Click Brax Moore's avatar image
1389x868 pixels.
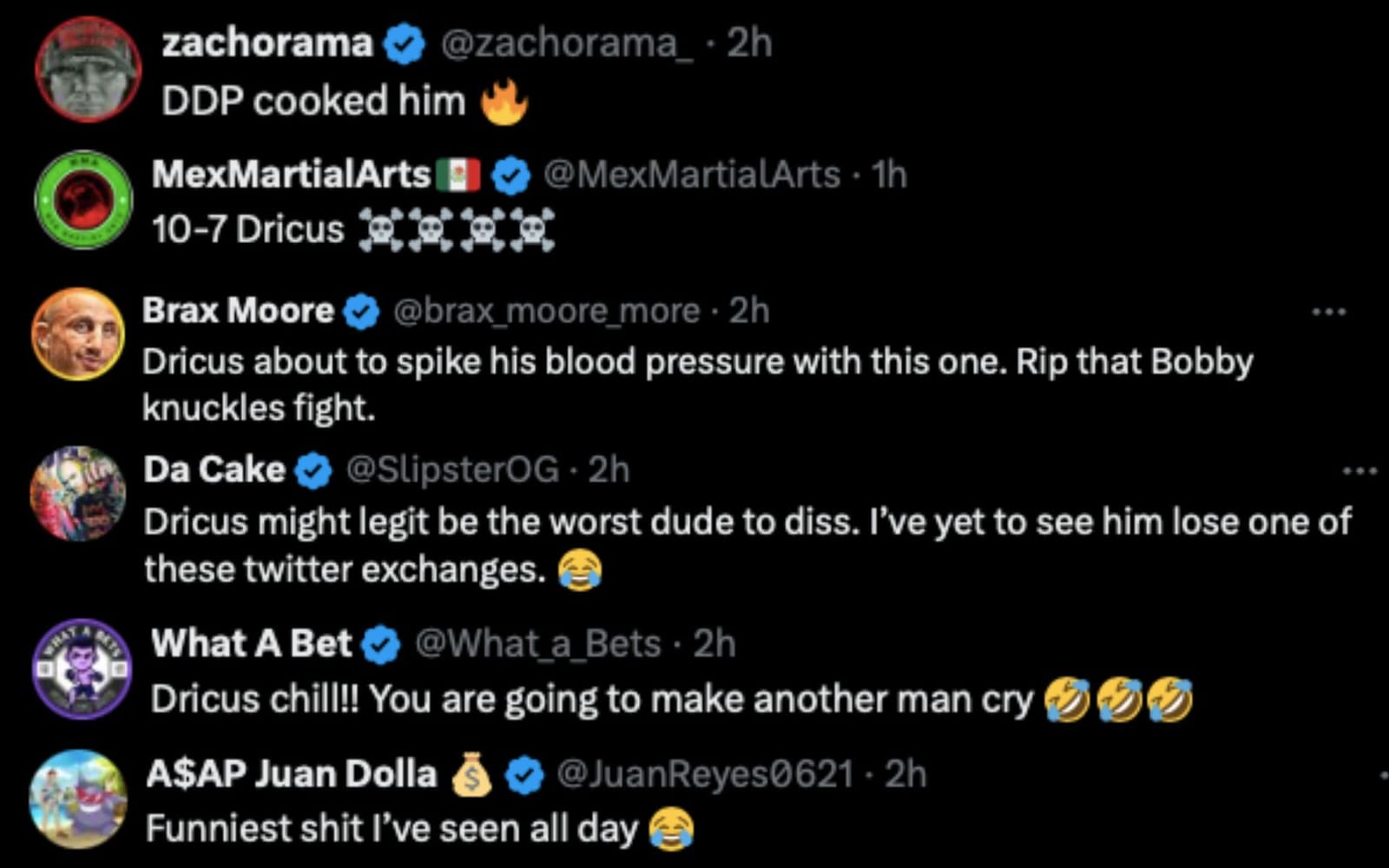coord(78,334)
